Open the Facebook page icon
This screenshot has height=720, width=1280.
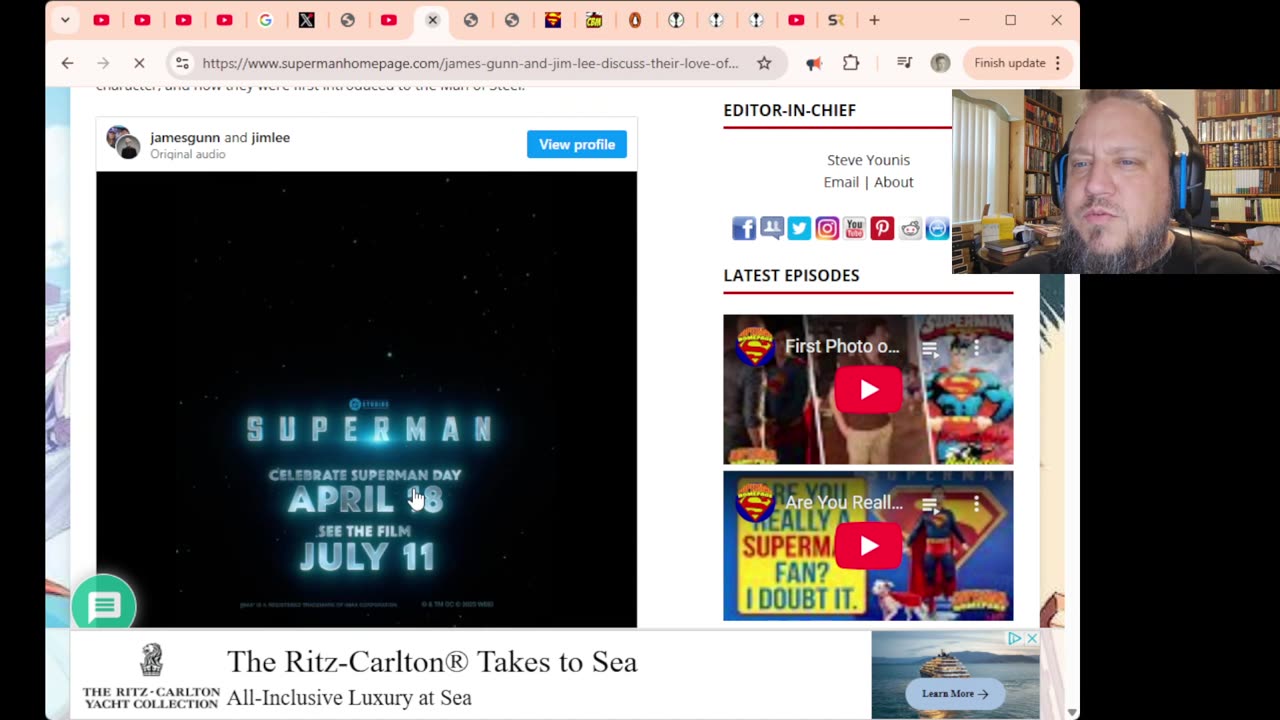pyautogui.click(x=744, y=228)
